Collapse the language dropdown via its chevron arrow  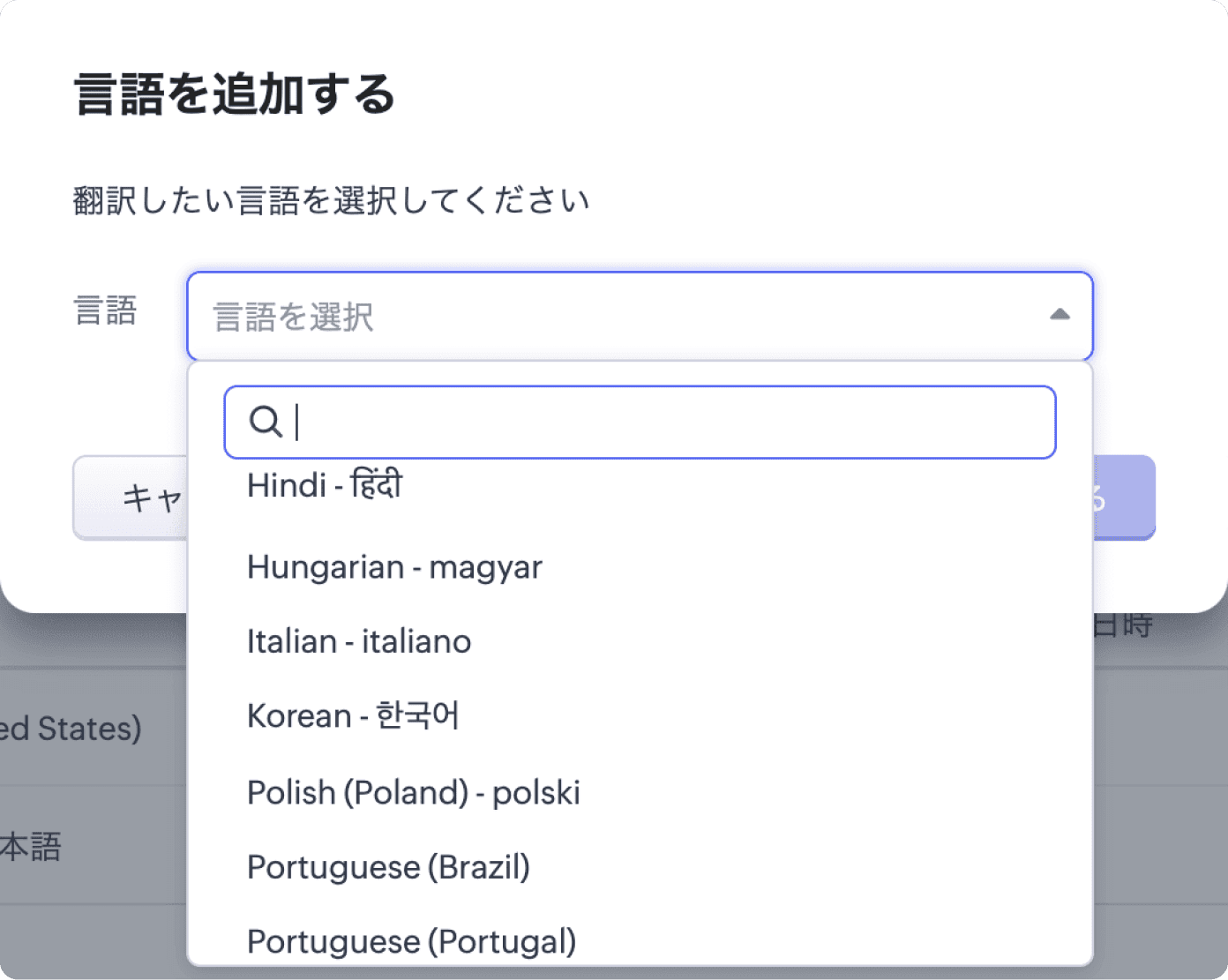[x=1060, y=314]
